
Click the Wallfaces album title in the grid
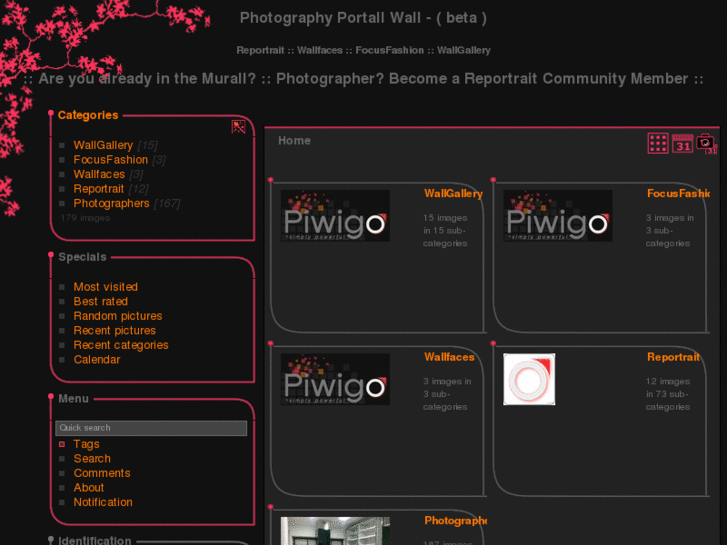(x=449, y=357)
